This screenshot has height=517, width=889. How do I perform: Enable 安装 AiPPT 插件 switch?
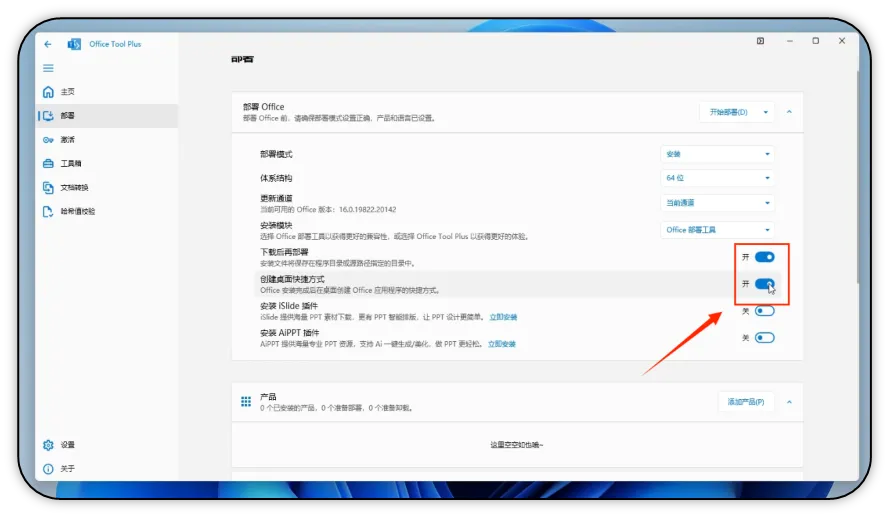[764, 338]
